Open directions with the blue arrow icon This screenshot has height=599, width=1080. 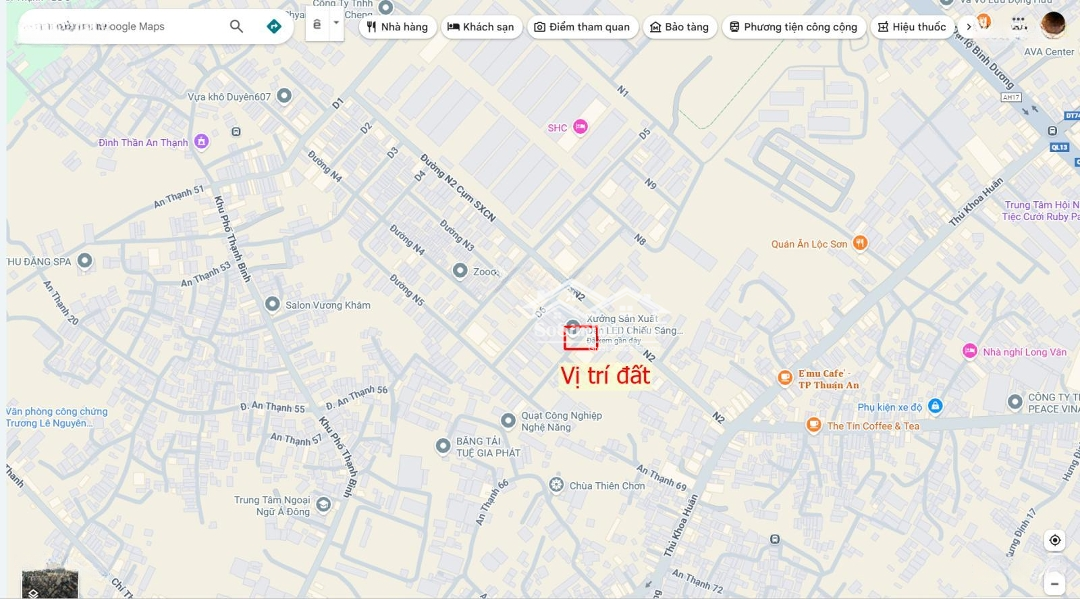coord(273,26)
